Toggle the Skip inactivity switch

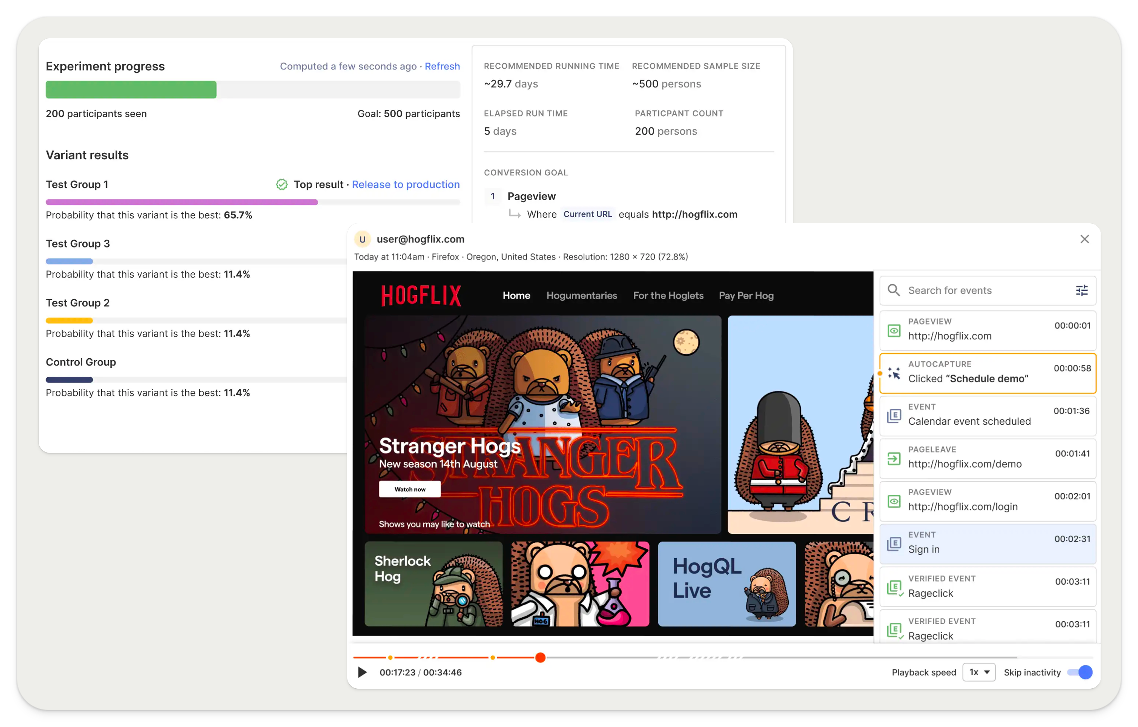(x=1080, y=672)
